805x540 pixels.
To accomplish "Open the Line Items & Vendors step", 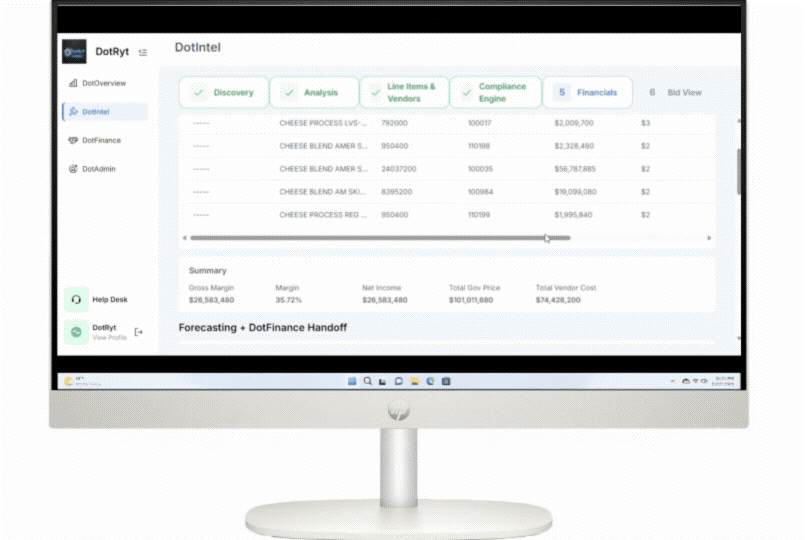I will [404, 92].
